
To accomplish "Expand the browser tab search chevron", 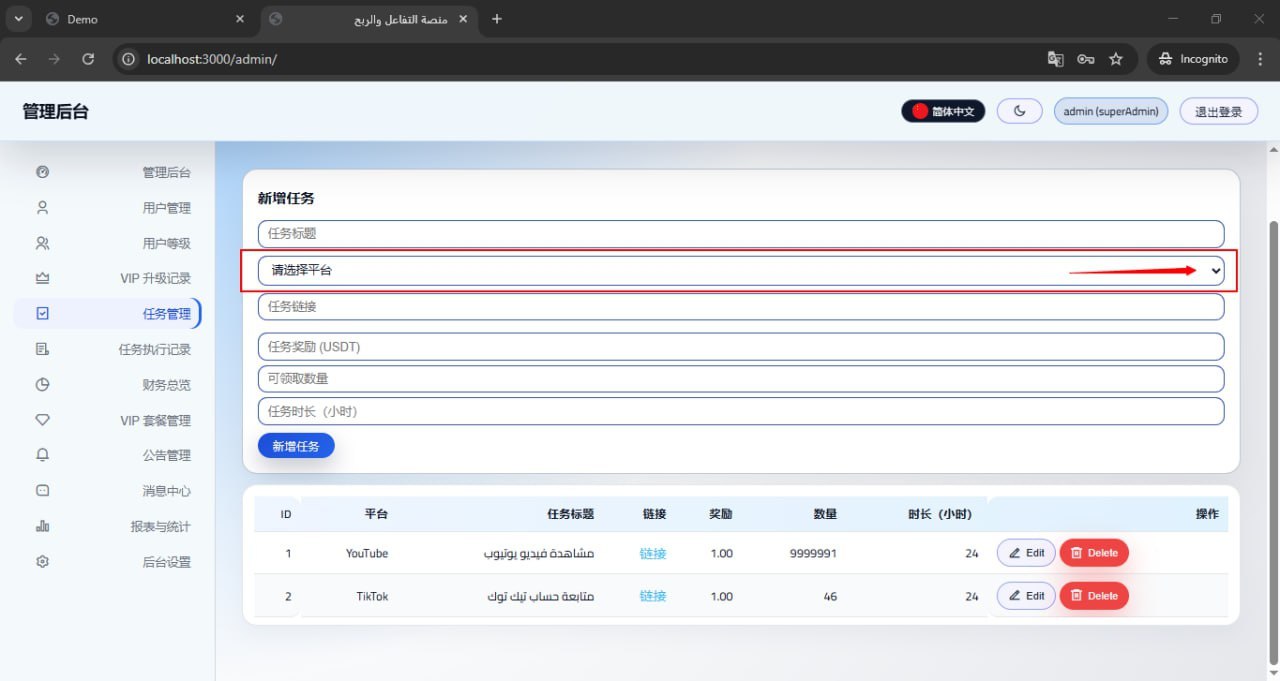I will point(18,19).
